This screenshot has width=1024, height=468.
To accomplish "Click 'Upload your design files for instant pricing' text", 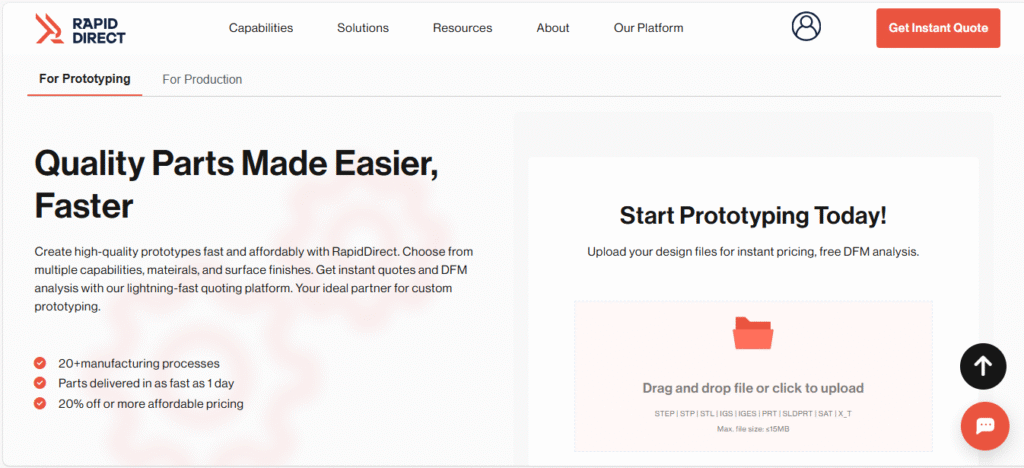I will (x=753, y=252).
